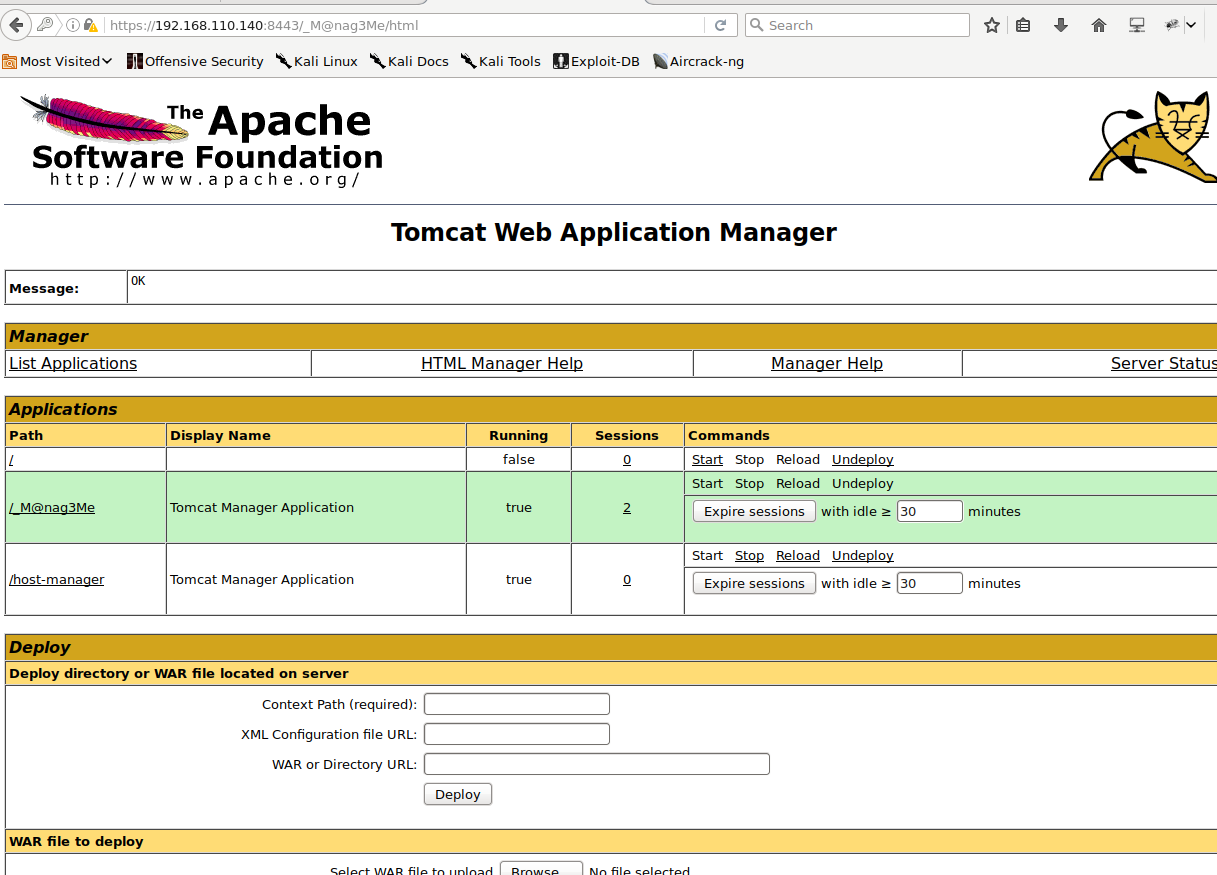Click the key icon in the address bar
Image resolution: width=1217 pixels, height=875 pixels.
tap(45, 25)
